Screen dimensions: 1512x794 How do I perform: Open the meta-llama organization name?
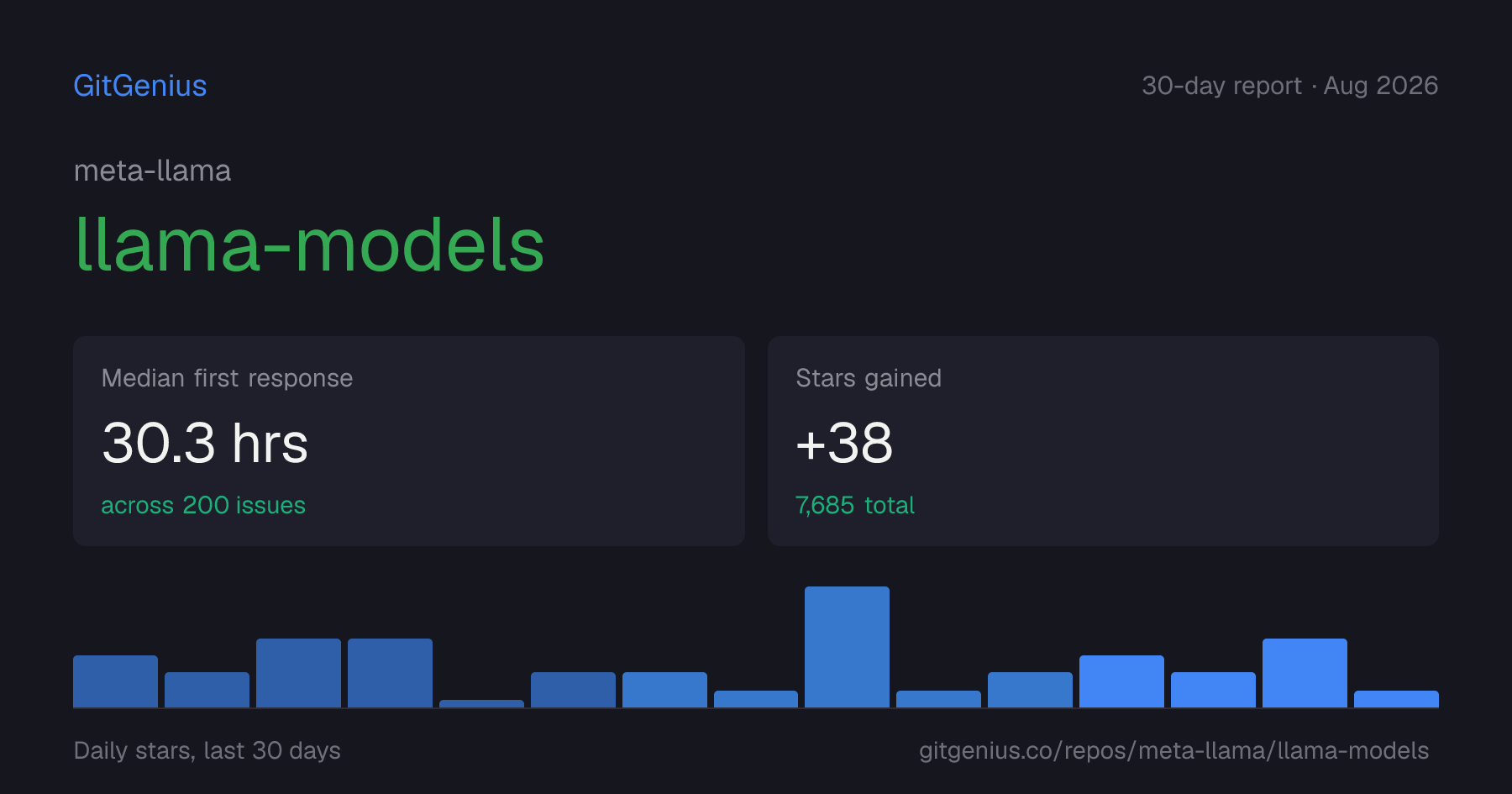[152, 171]
